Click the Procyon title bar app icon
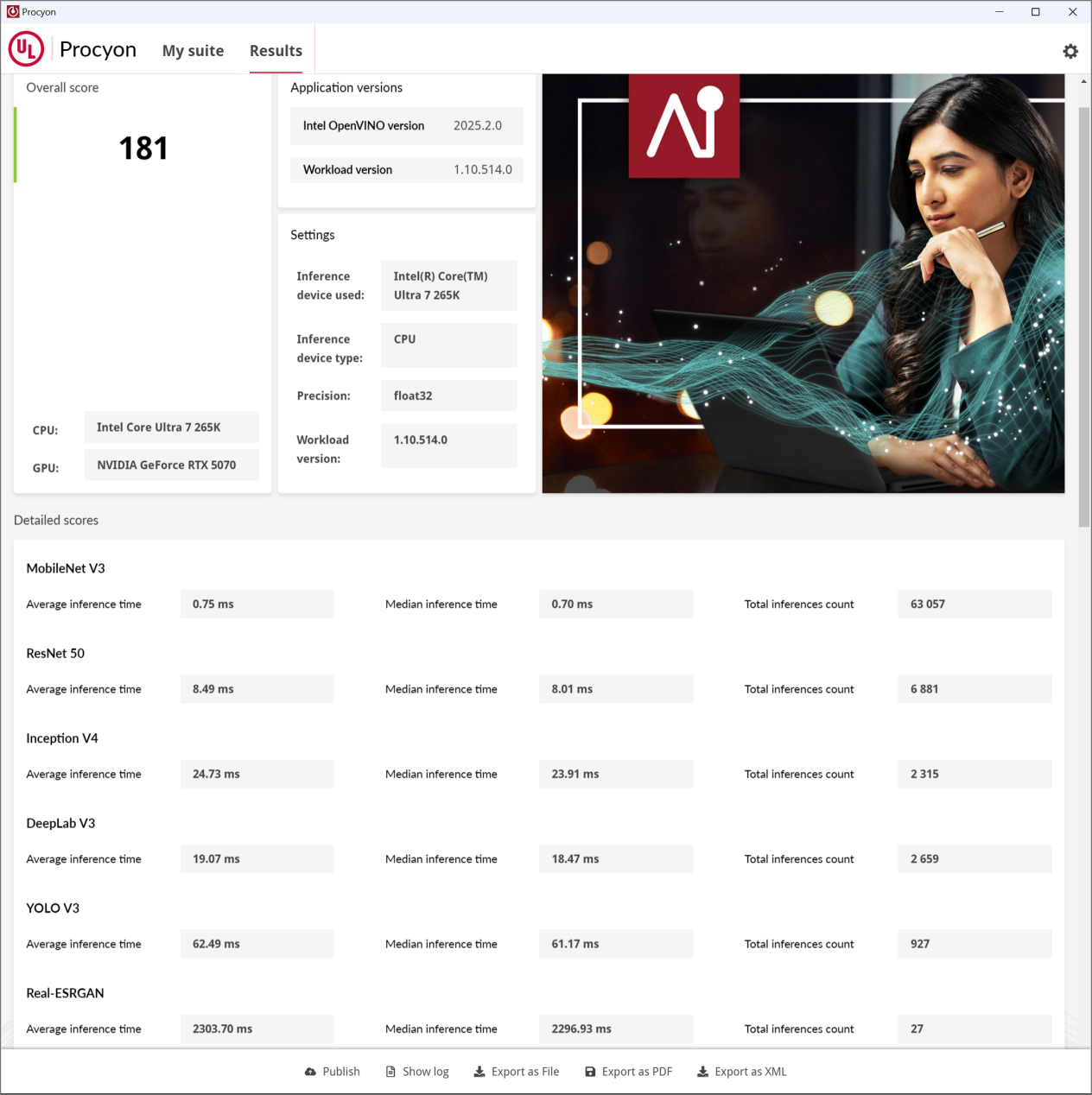Image resolution: width=1092 pixels, height=1095 pixels. pos(13,12)
